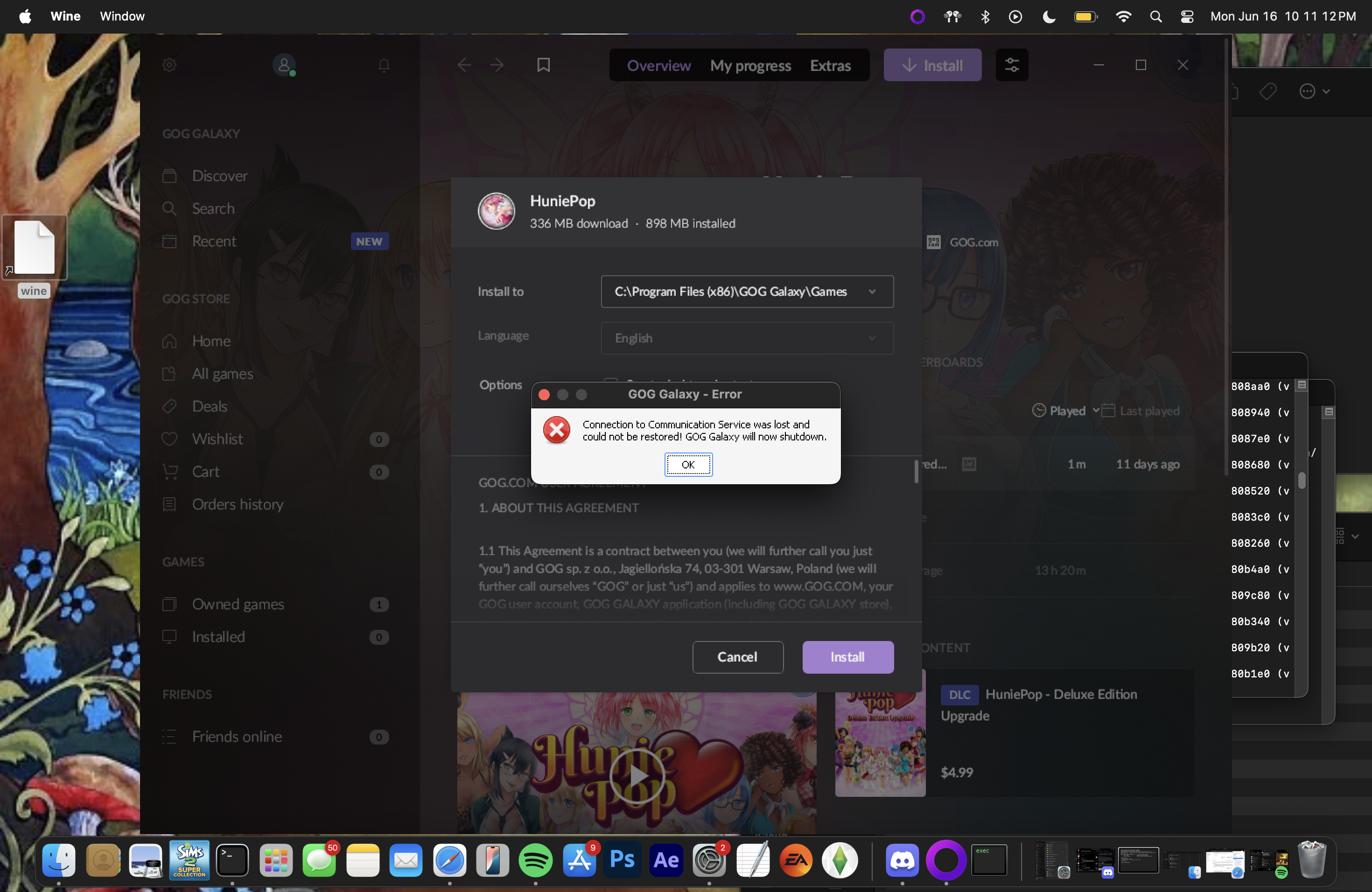Click Install in the HuniePop install dialog
The width and height of the screenshot is (1372, 892).
(x=847, y=657)
